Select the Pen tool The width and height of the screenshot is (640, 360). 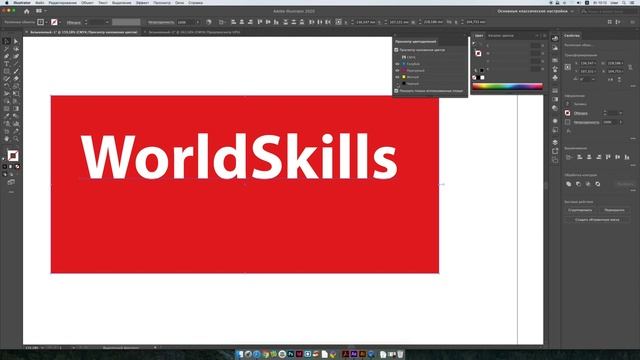(7, 56)
